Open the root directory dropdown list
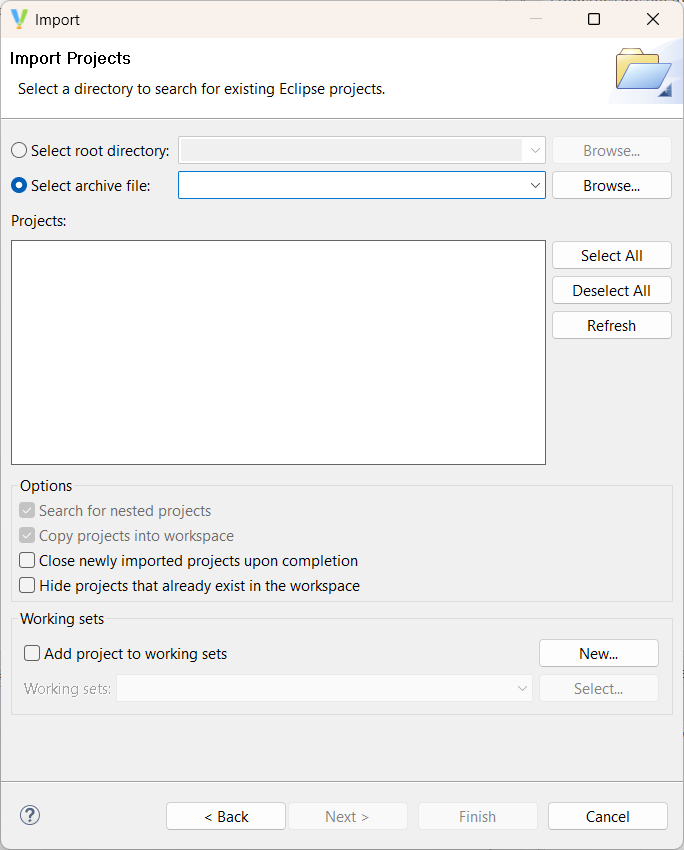The image size is (684, 850). [x=535, y=150]
